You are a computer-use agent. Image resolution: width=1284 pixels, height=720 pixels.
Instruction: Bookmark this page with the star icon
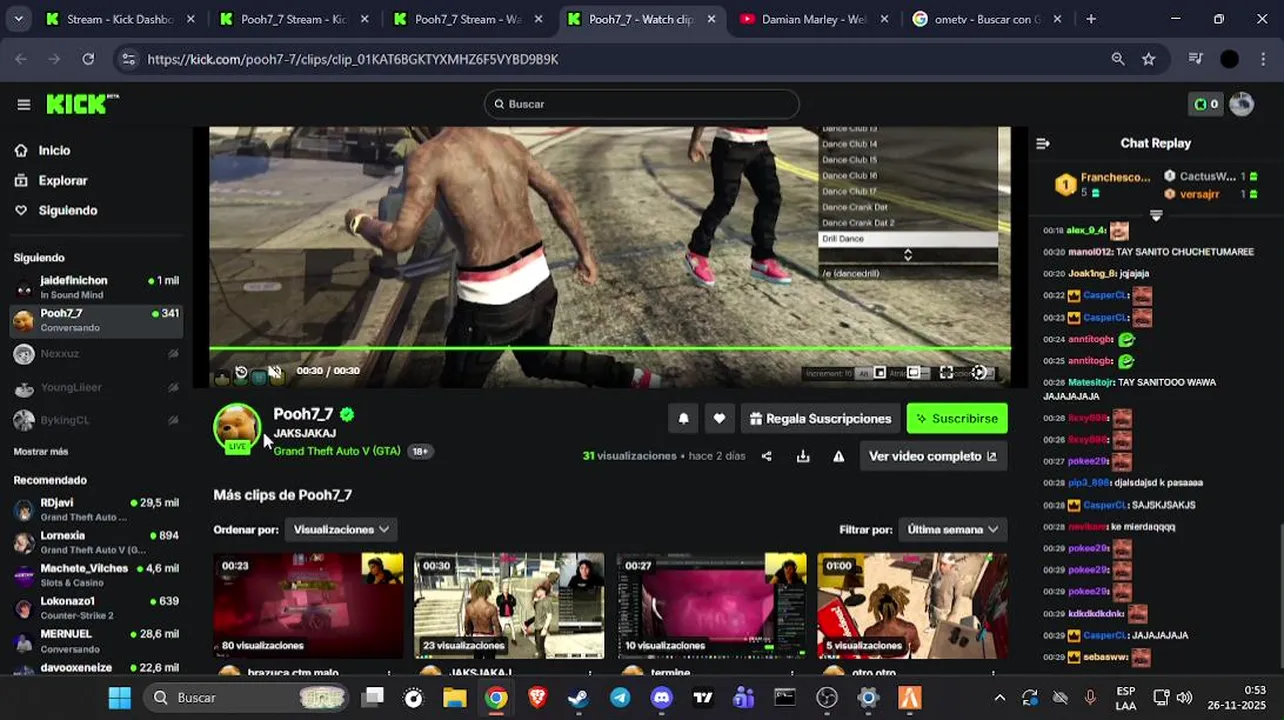[x=1148, y=59]
